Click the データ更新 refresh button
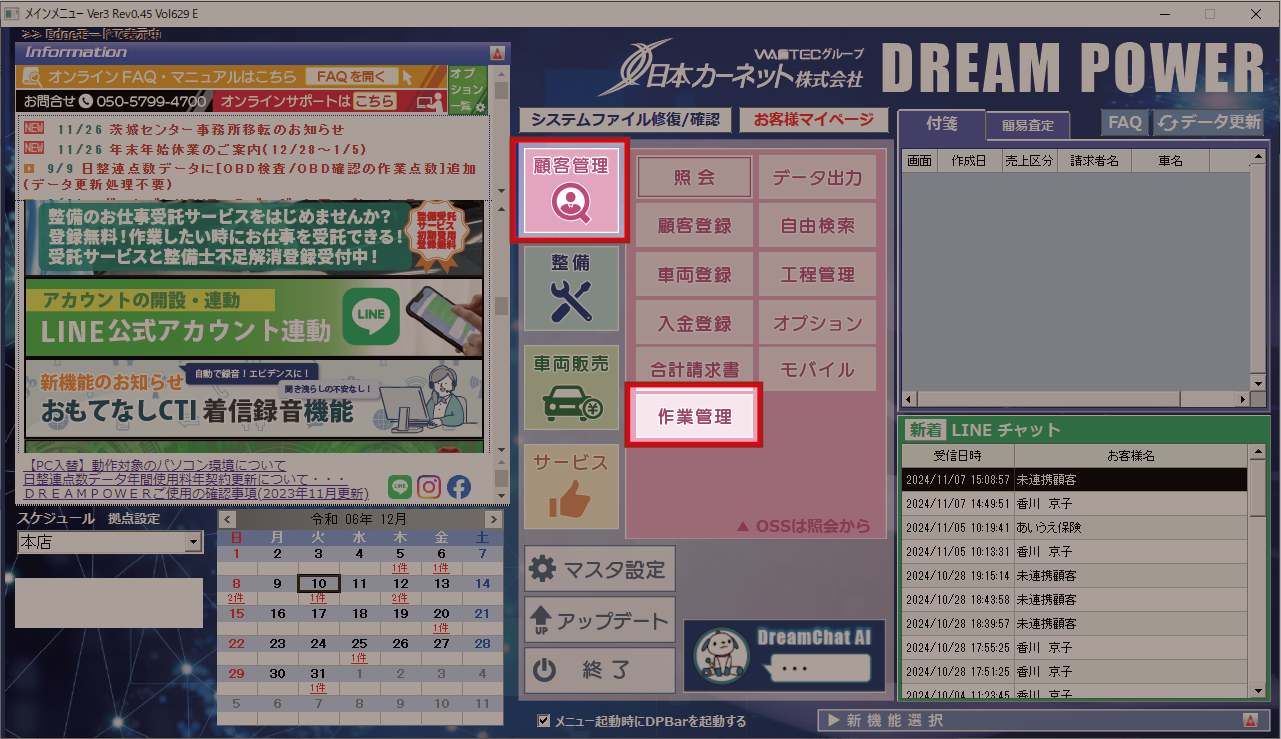 1208,122
